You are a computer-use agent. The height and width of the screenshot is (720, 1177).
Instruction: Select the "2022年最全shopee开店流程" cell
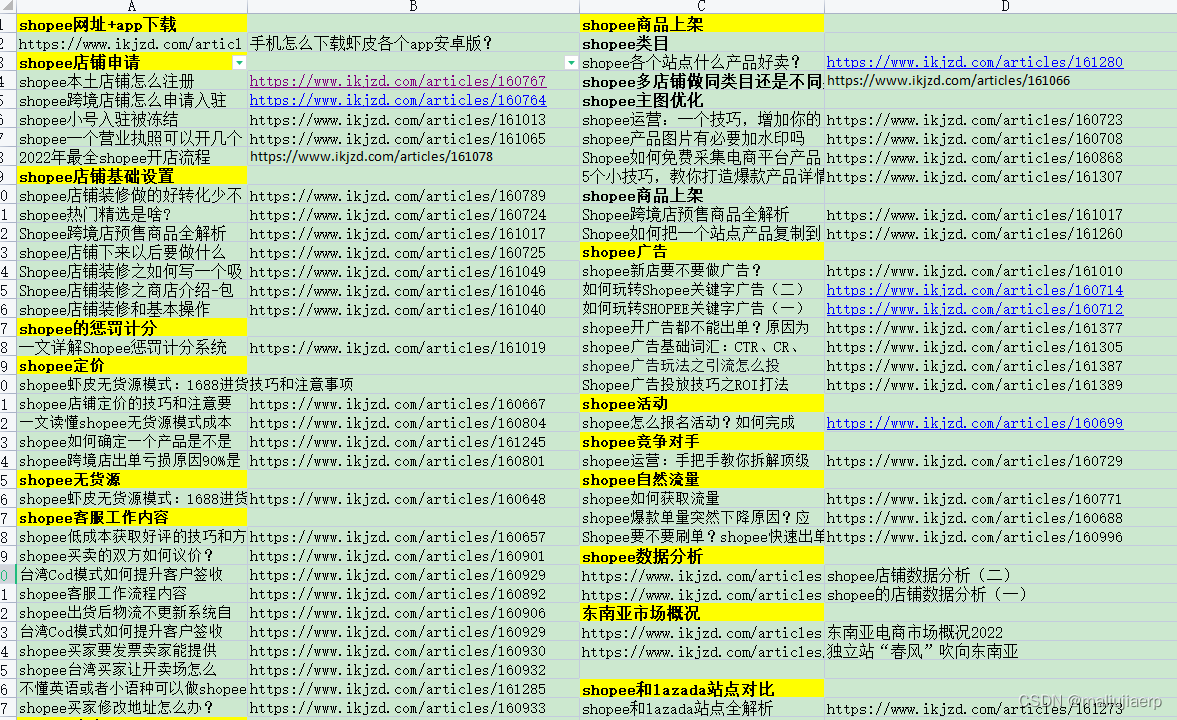[130, 157]
